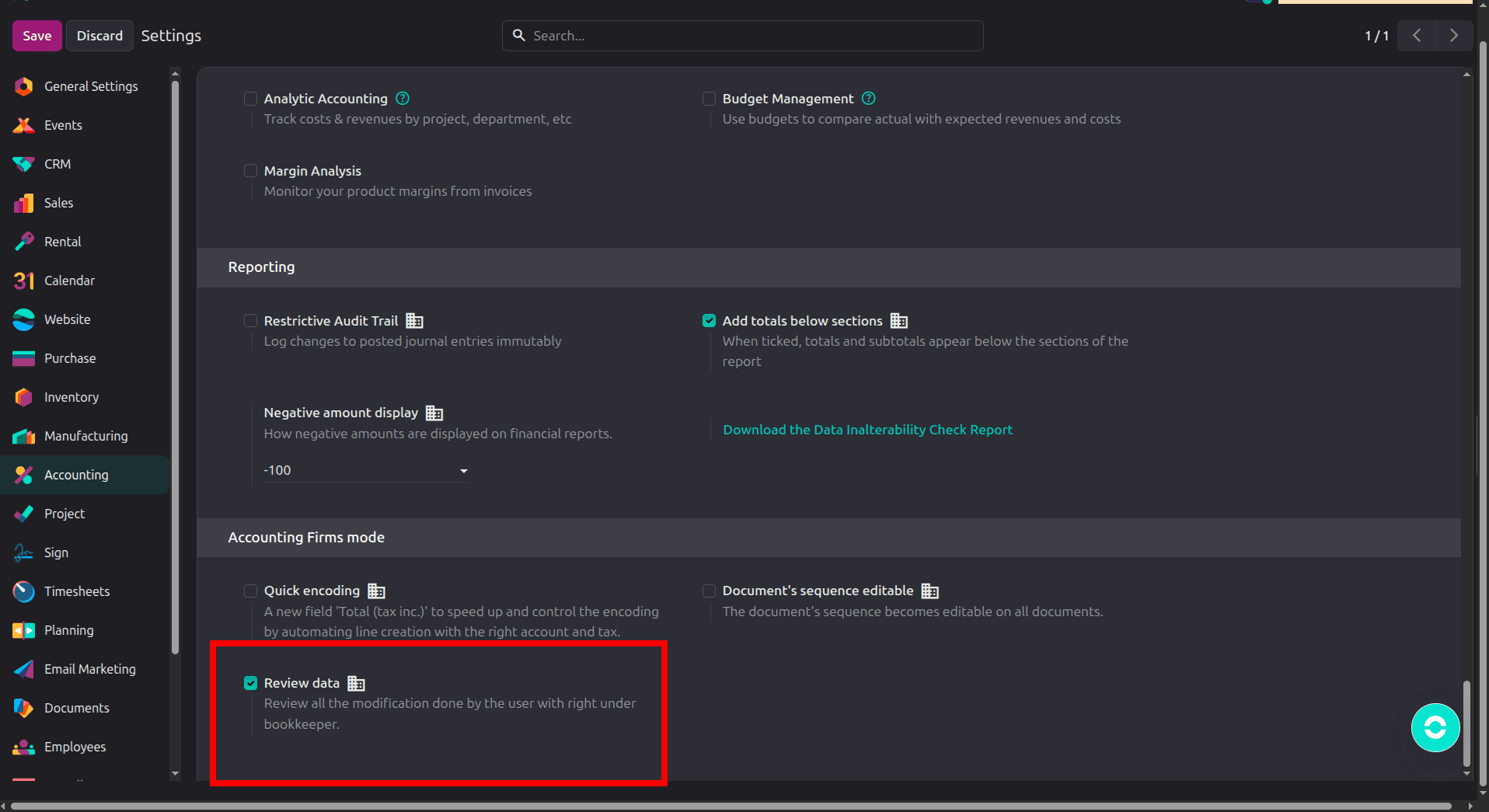Open the round teal chat bubble button

point(1435,727)
